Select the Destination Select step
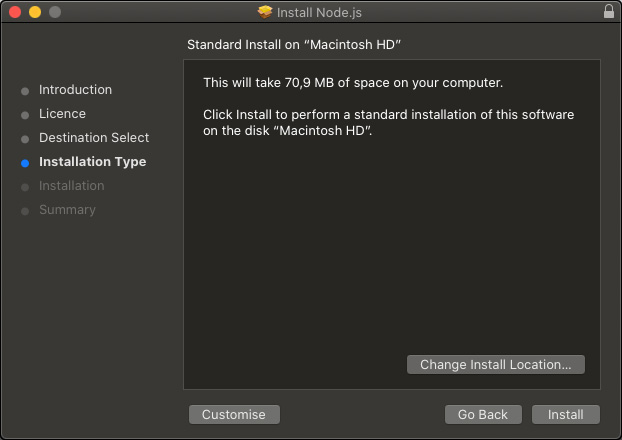Viewport: 622px width, 440px height. coord(94,138)
